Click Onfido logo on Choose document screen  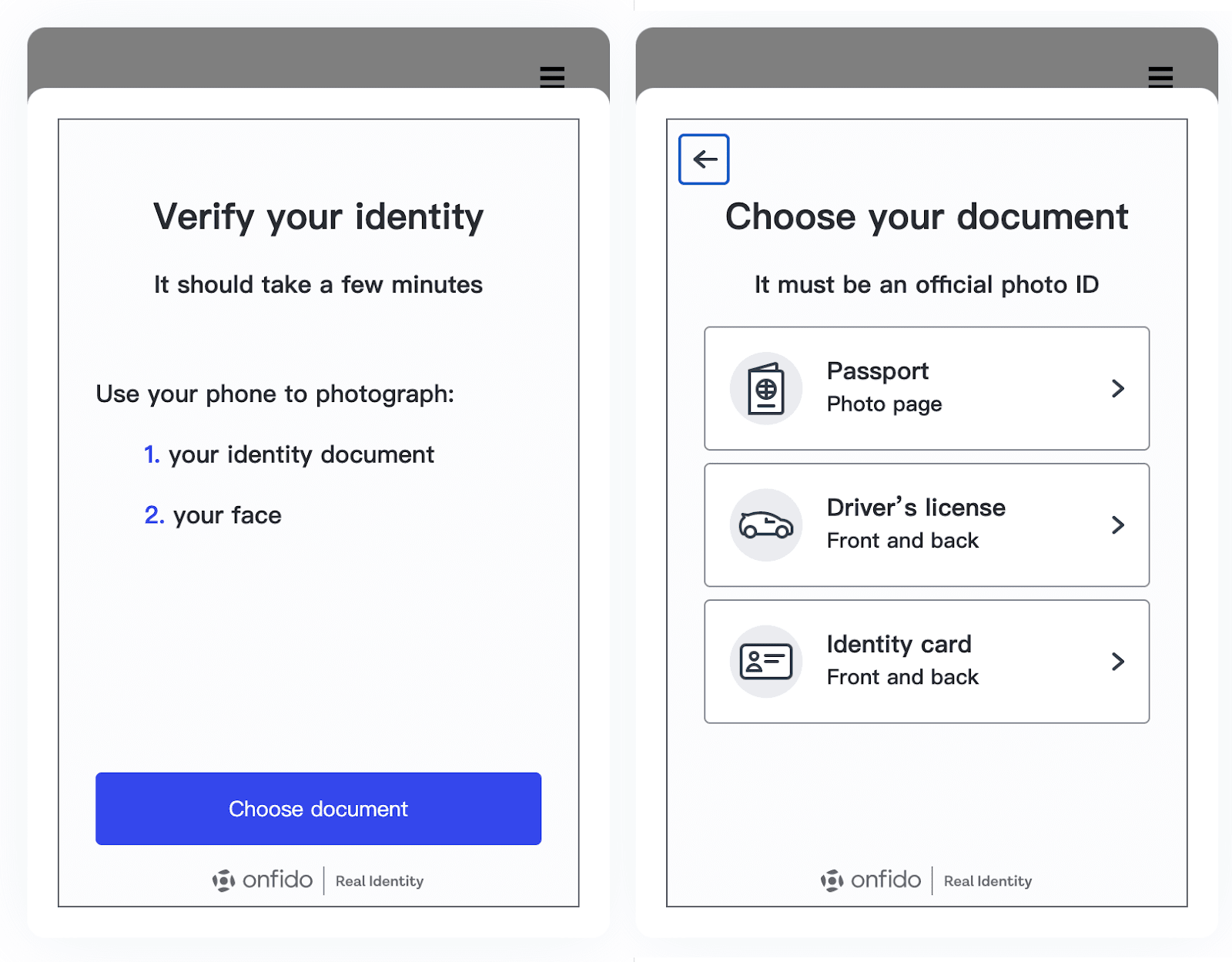872,880
